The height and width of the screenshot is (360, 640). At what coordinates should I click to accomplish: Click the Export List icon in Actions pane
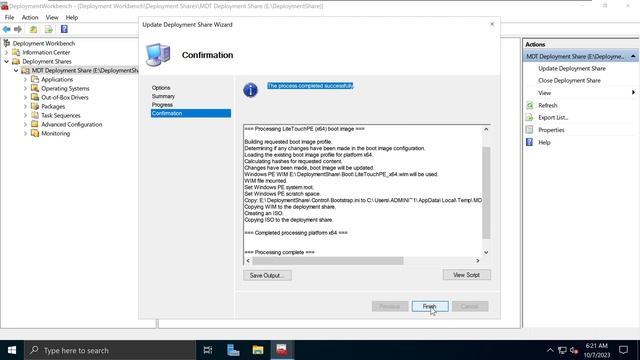click(x=529, y=118)
